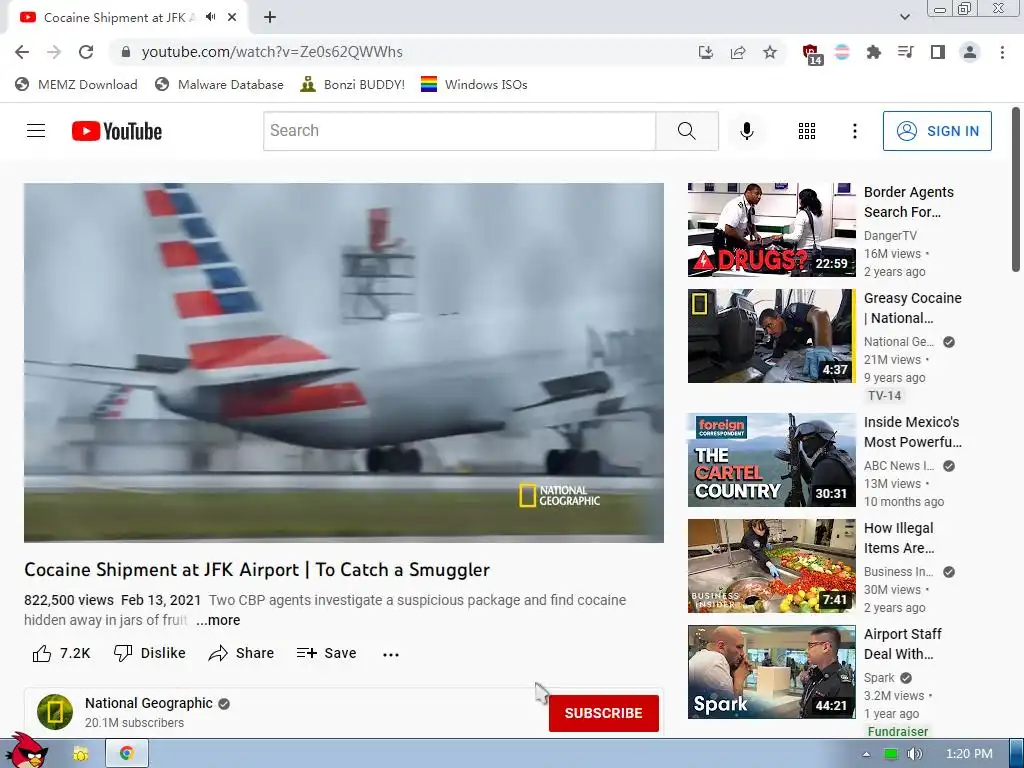Open the install app icon in address bar
This screenshot has width=1024, height=768.
[705, 52]
